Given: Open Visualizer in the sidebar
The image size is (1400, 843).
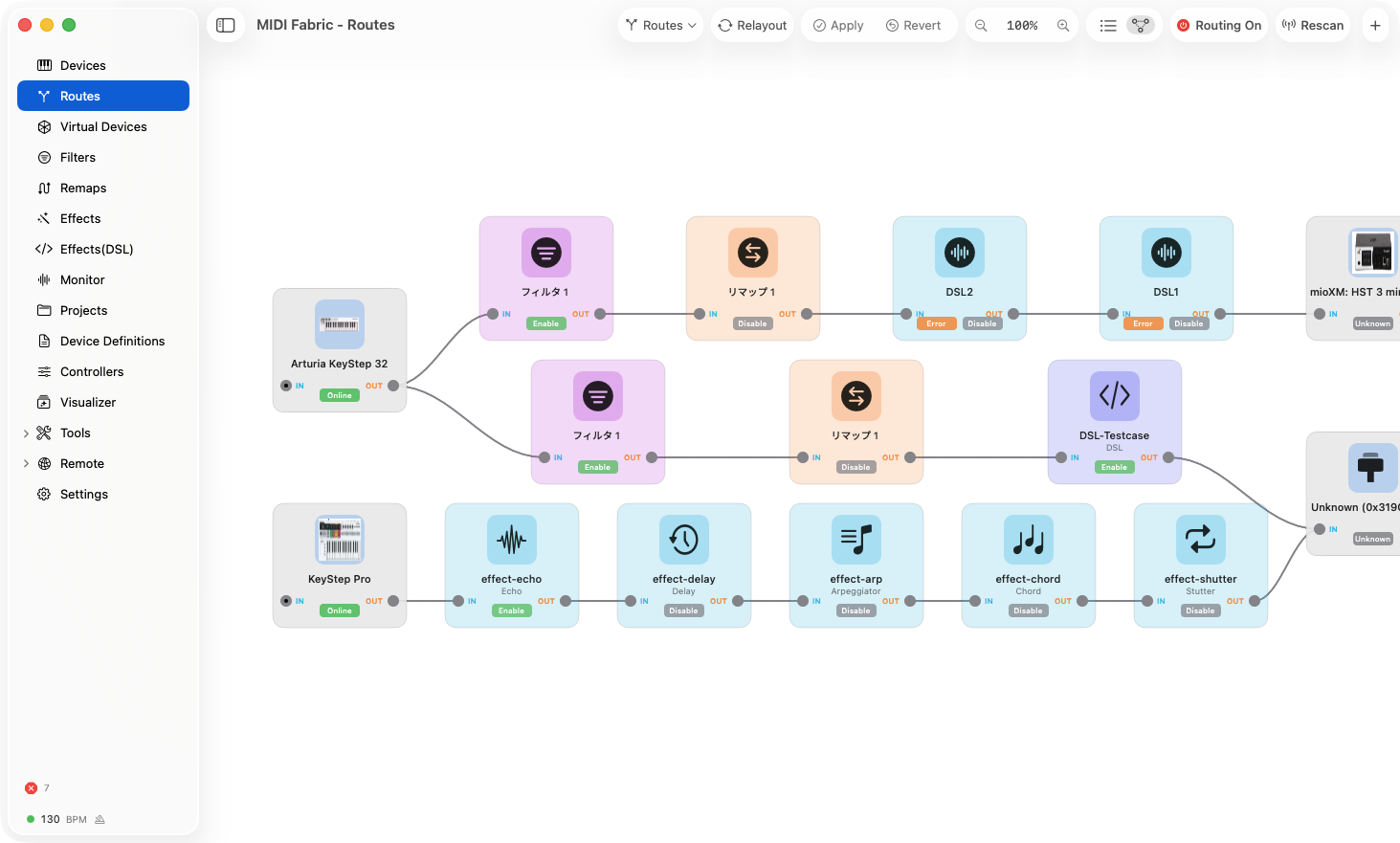Looking at the screenshot, I should pyautogui.click(x=103, y=403).
